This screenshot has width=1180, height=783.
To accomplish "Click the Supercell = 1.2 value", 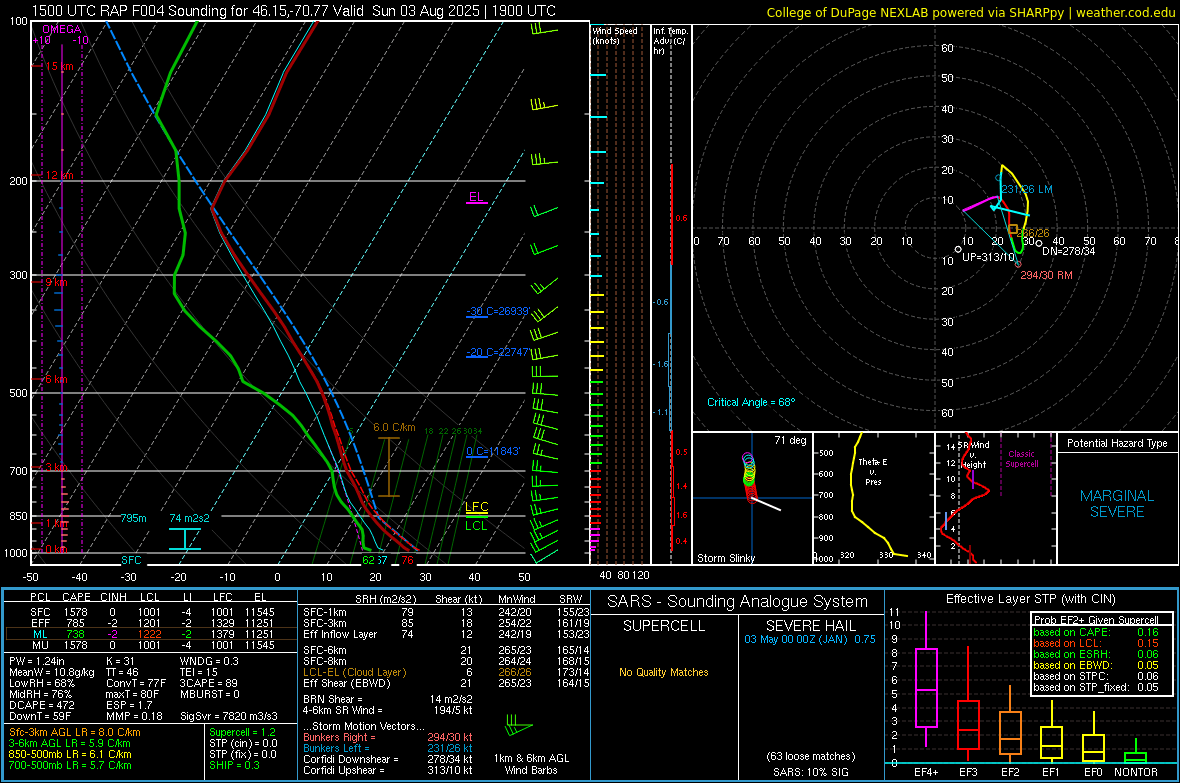I will [x=242, y=732].
